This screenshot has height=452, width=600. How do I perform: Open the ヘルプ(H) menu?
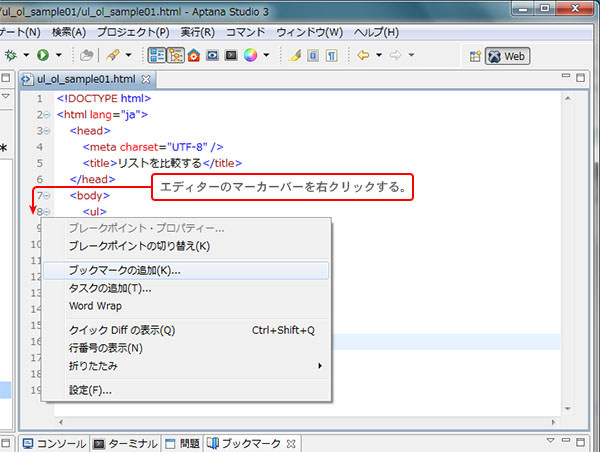[376, 32]
